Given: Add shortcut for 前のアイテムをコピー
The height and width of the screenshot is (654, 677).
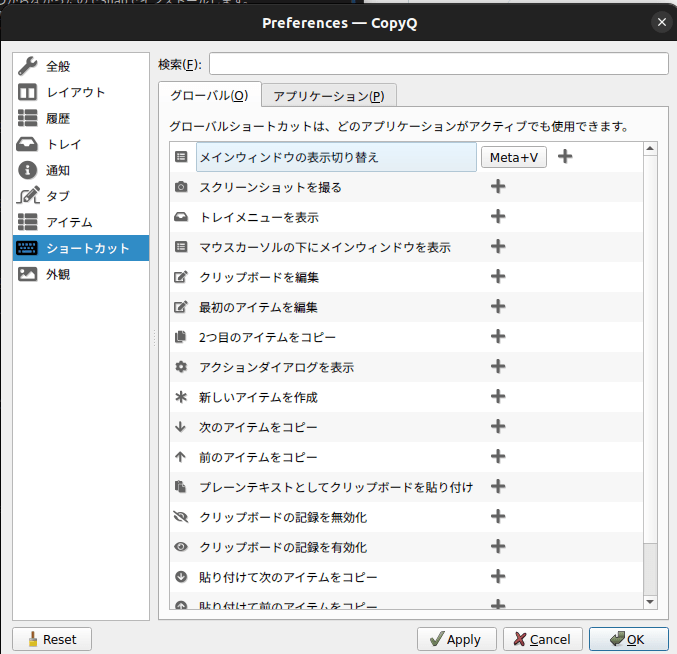Looking at the screenshot, I should (x=498, y=456).
